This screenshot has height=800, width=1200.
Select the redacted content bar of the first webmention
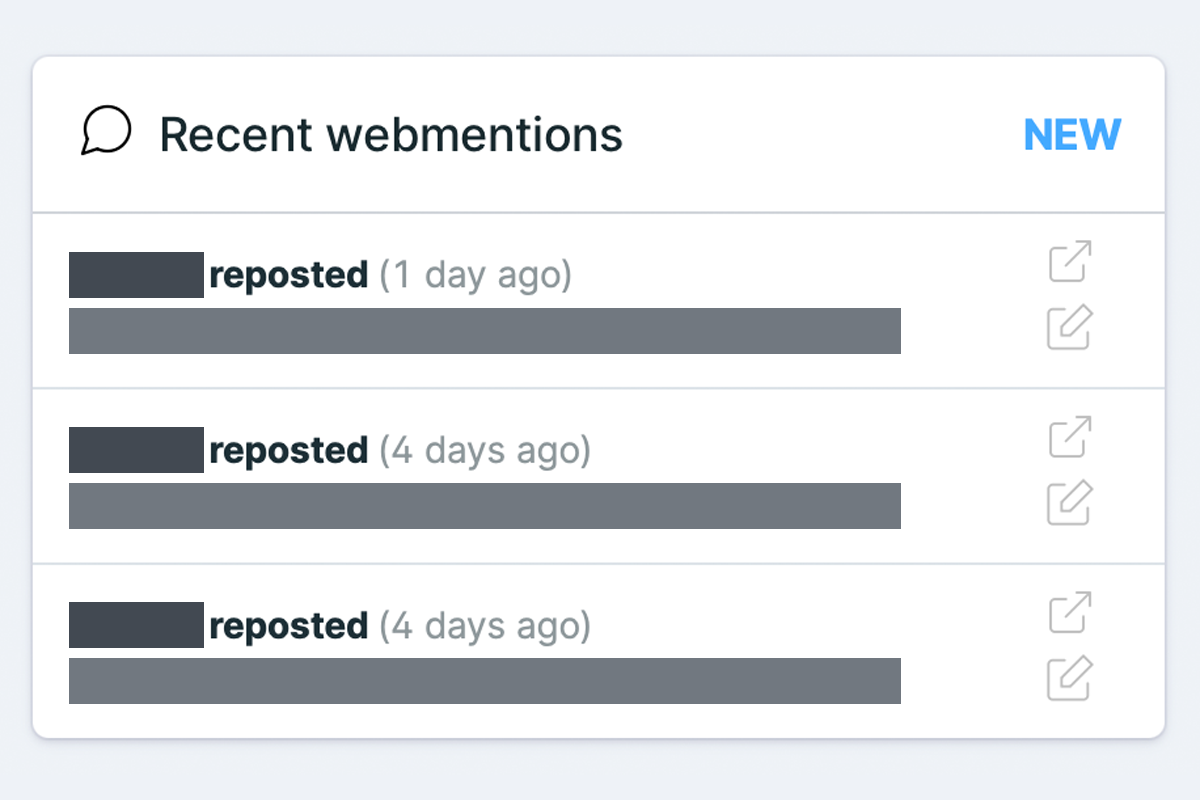coord(484,331)
